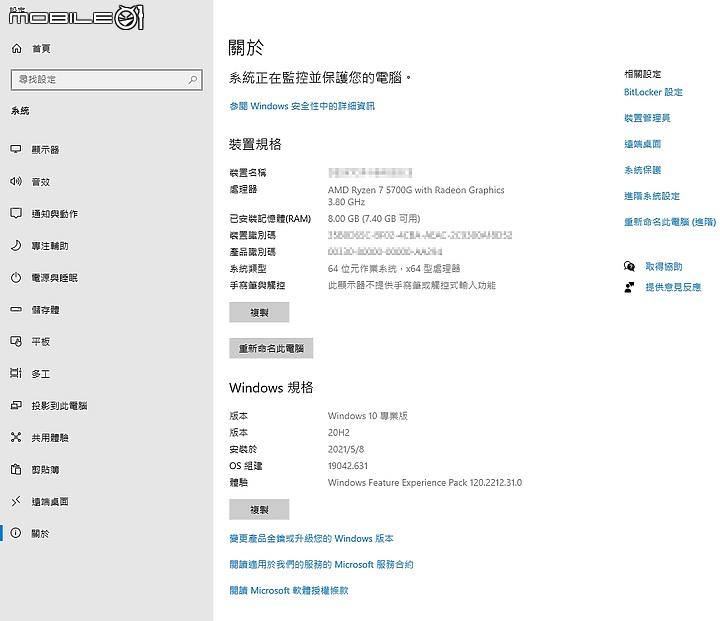The width and height of the screenshot is (720, 621).
Task: Click the Give feedback person icon
Action: click(x=630, y=287)
